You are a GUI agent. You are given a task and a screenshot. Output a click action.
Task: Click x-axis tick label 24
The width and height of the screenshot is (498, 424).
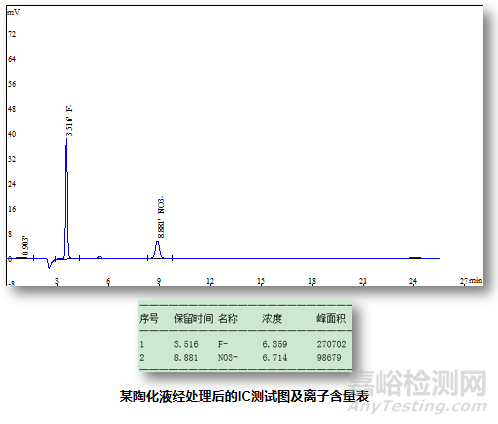tap(413, 281)
